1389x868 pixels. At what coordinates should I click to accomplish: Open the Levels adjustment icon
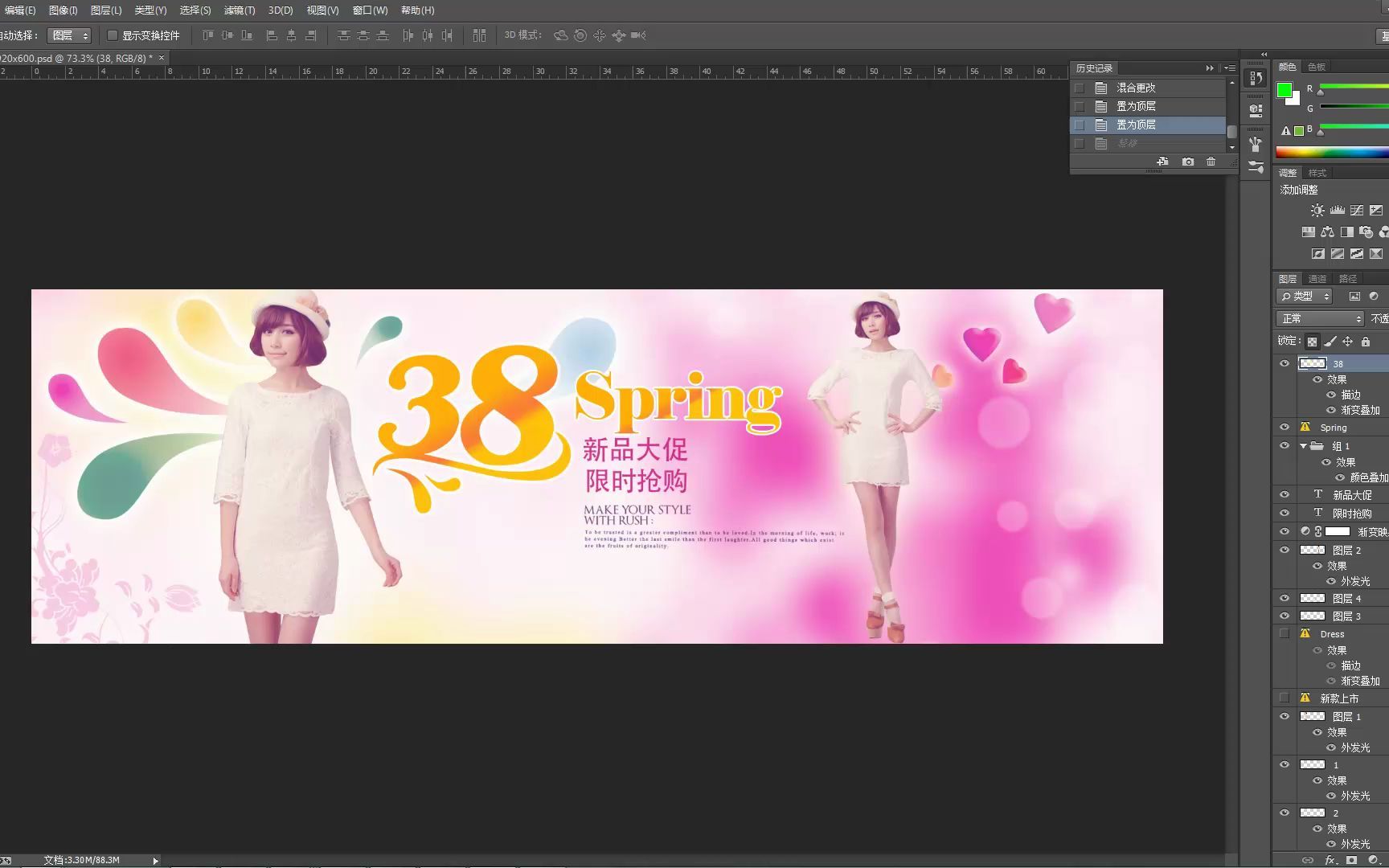1337,211
